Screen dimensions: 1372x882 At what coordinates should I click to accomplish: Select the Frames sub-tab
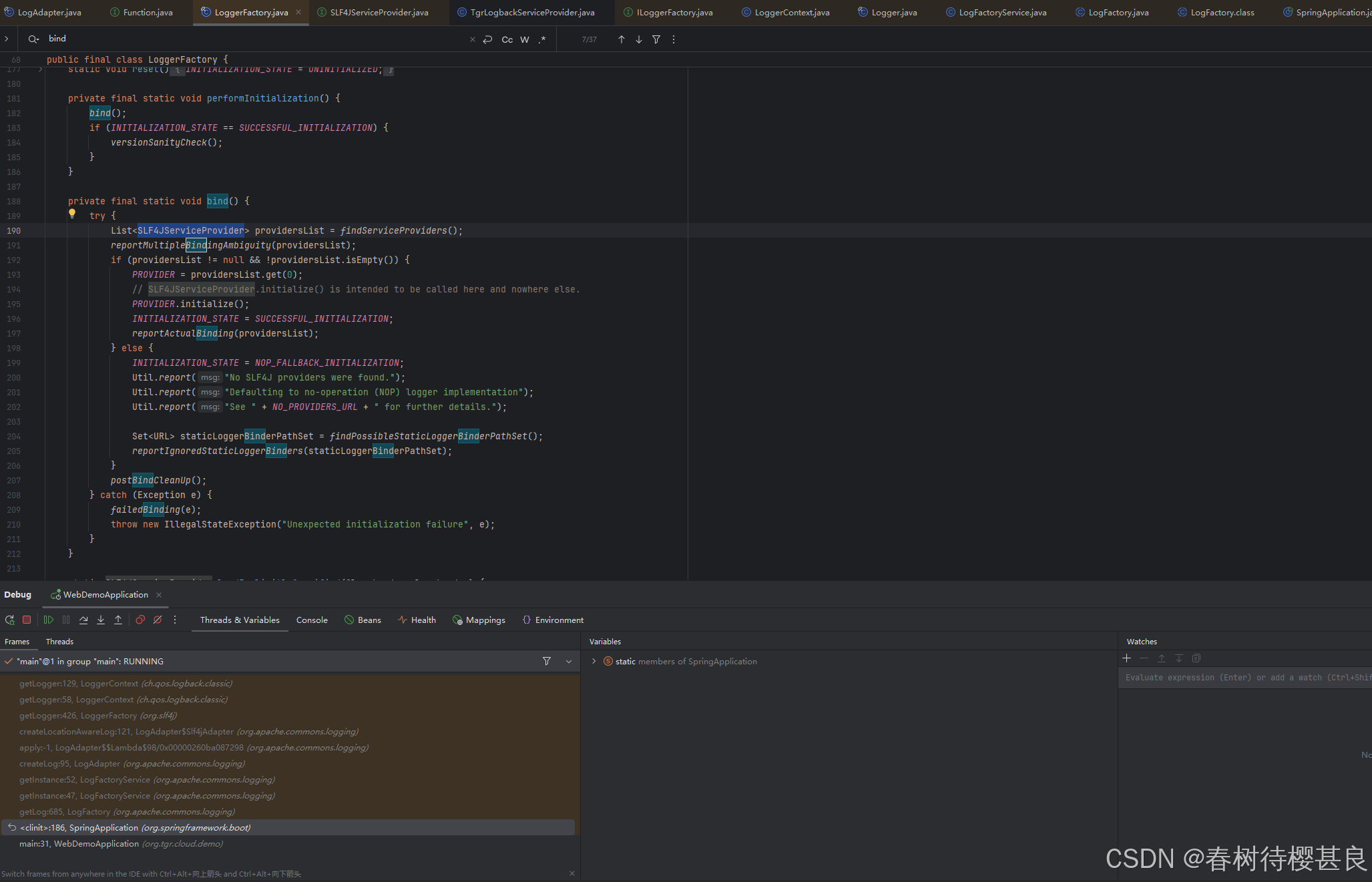click(17, 642)
